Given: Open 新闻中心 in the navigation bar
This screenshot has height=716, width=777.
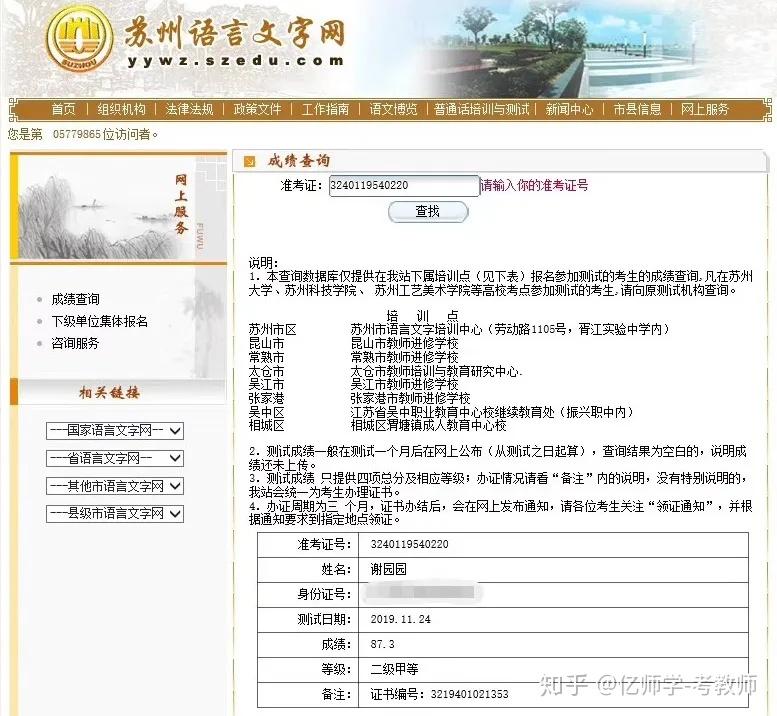Looking at the screenshot, I should [569, 109].
